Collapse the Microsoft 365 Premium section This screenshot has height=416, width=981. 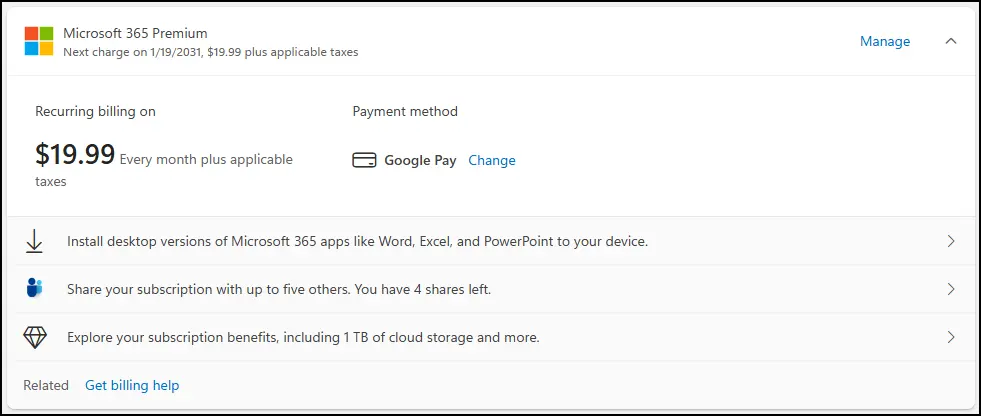(x=951, y=41)
